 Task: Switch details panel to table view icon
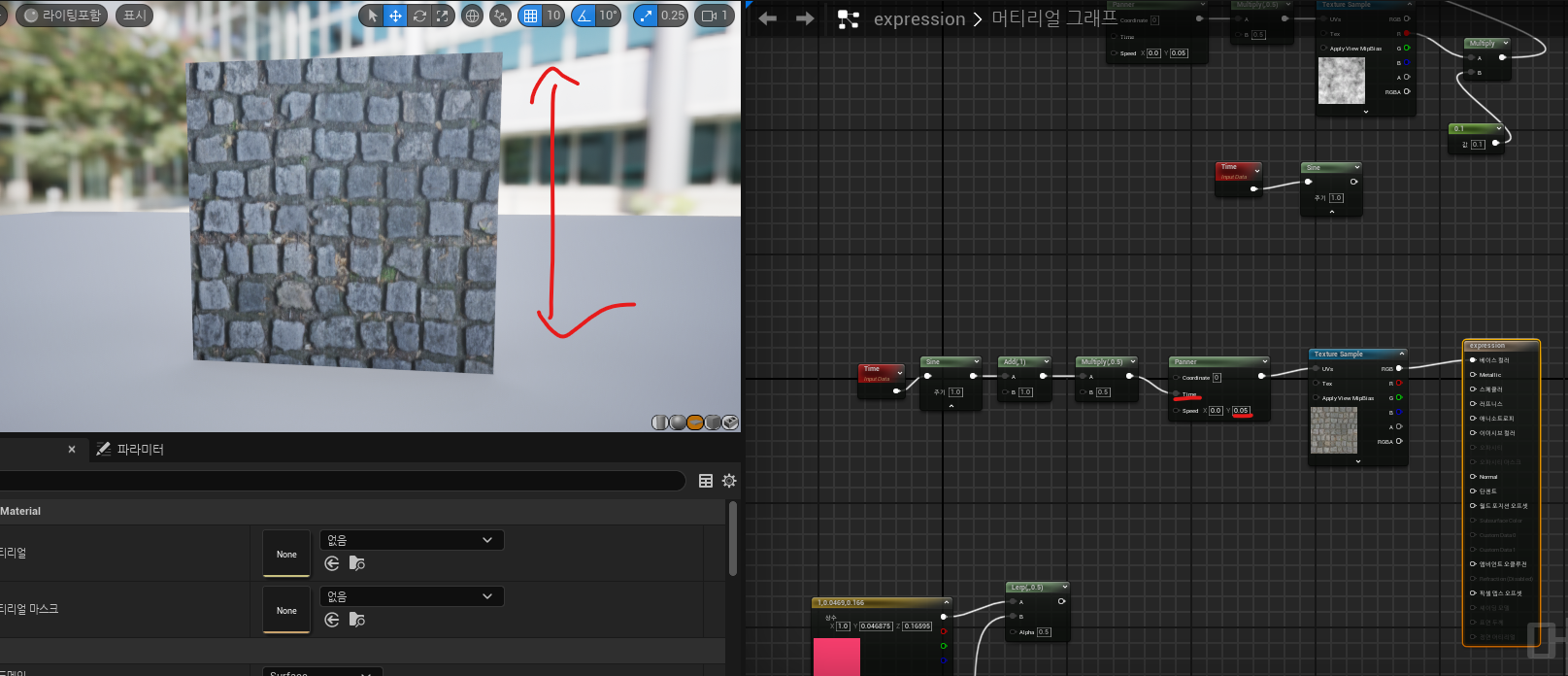pyautogui.click(x=706, y=481)
